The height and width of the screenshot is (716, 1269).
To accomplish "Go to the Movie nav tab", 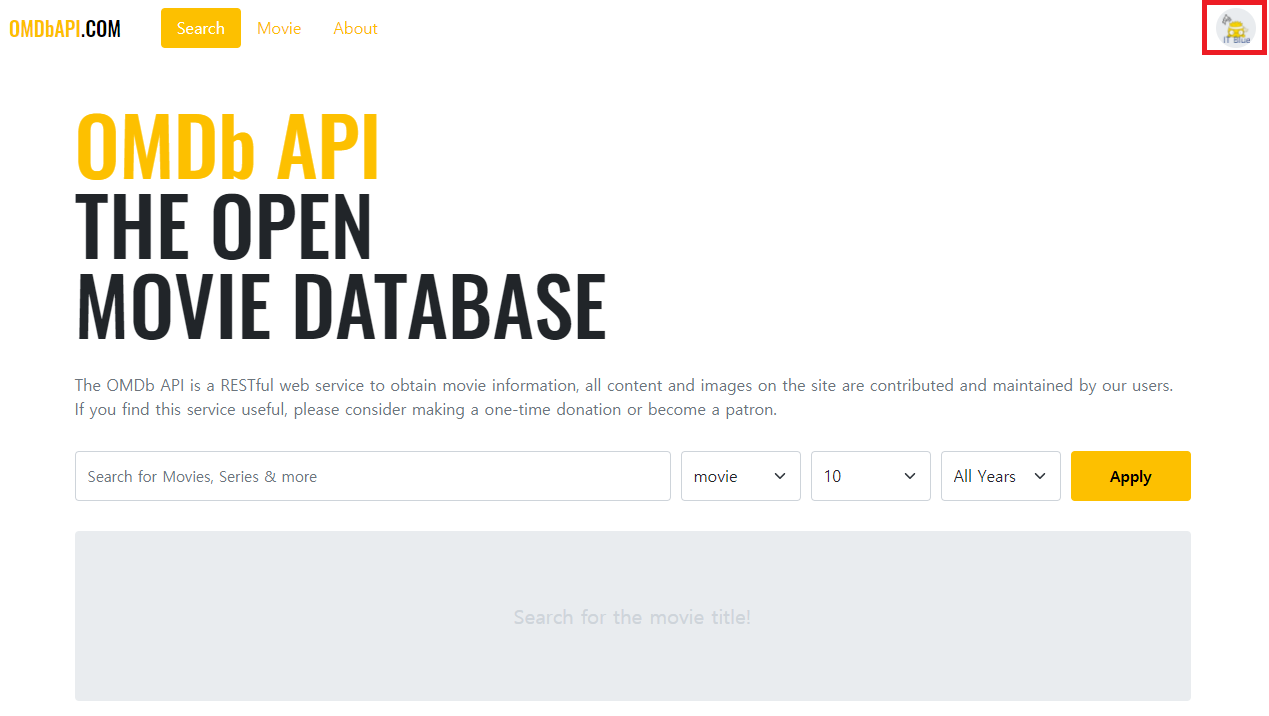I will (x=279, y=28).
